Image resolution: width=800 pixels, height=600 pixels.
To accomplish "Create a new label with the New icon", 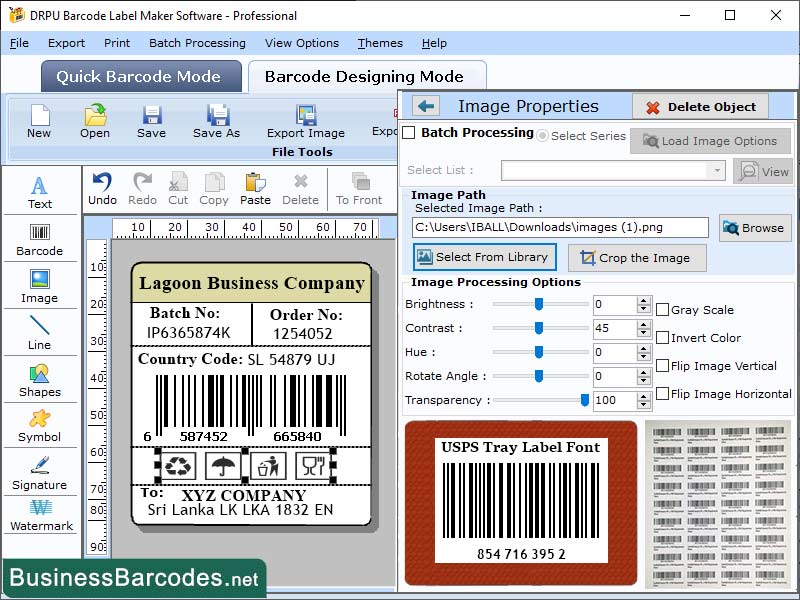I will (x=38, y=122).
